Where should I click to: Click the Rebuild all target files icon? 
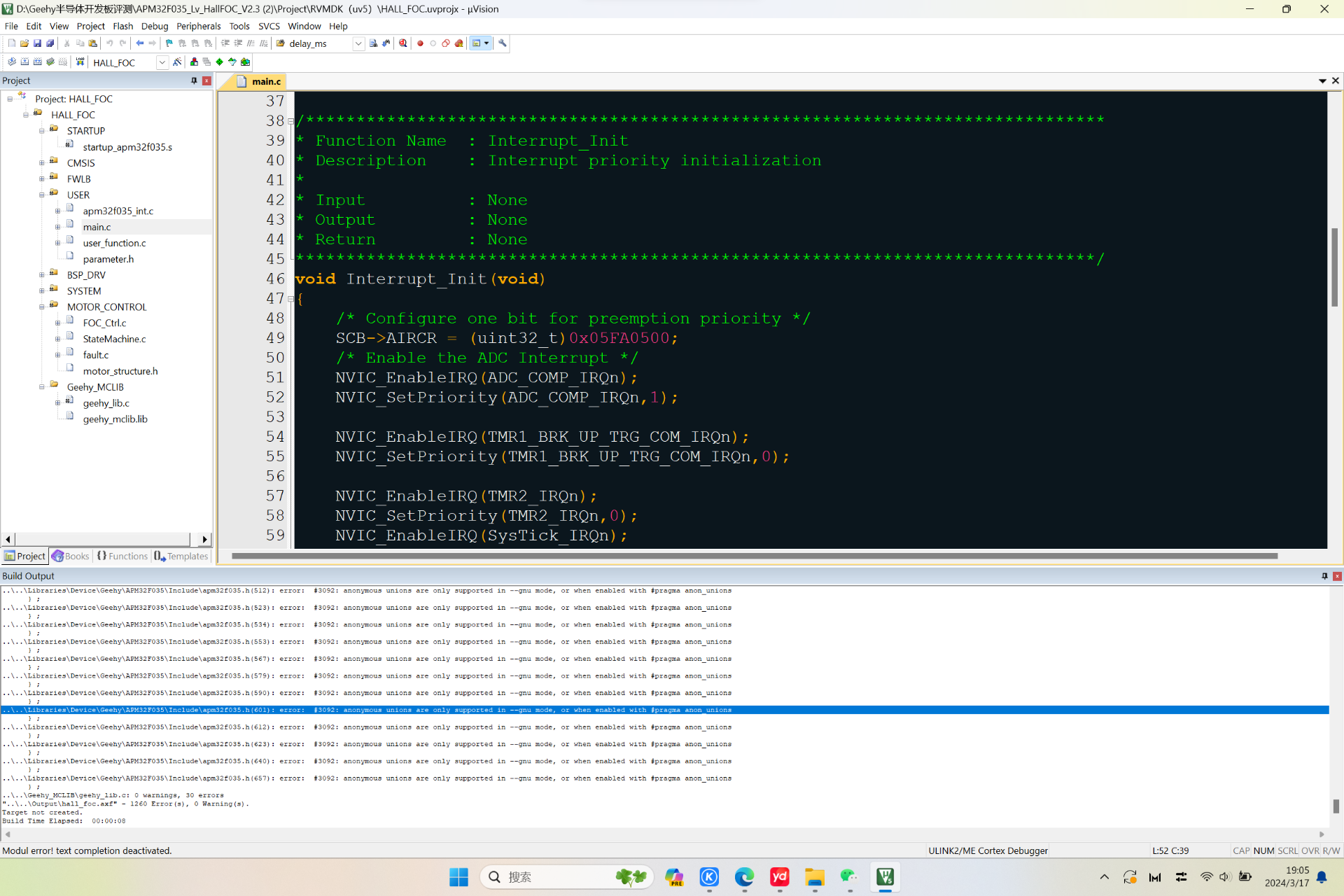point(37,62)
